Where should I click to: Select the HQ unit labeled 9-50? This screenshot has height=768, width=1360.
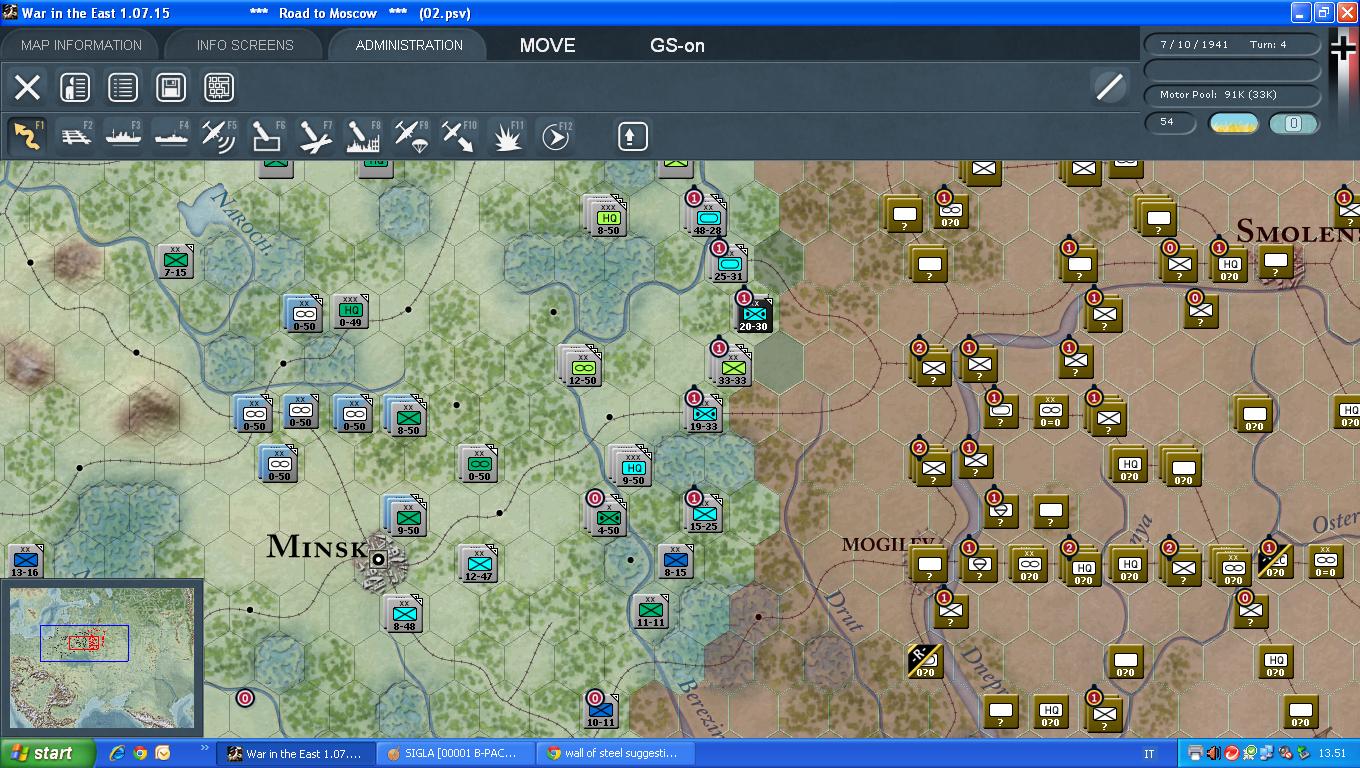(633, 467)
